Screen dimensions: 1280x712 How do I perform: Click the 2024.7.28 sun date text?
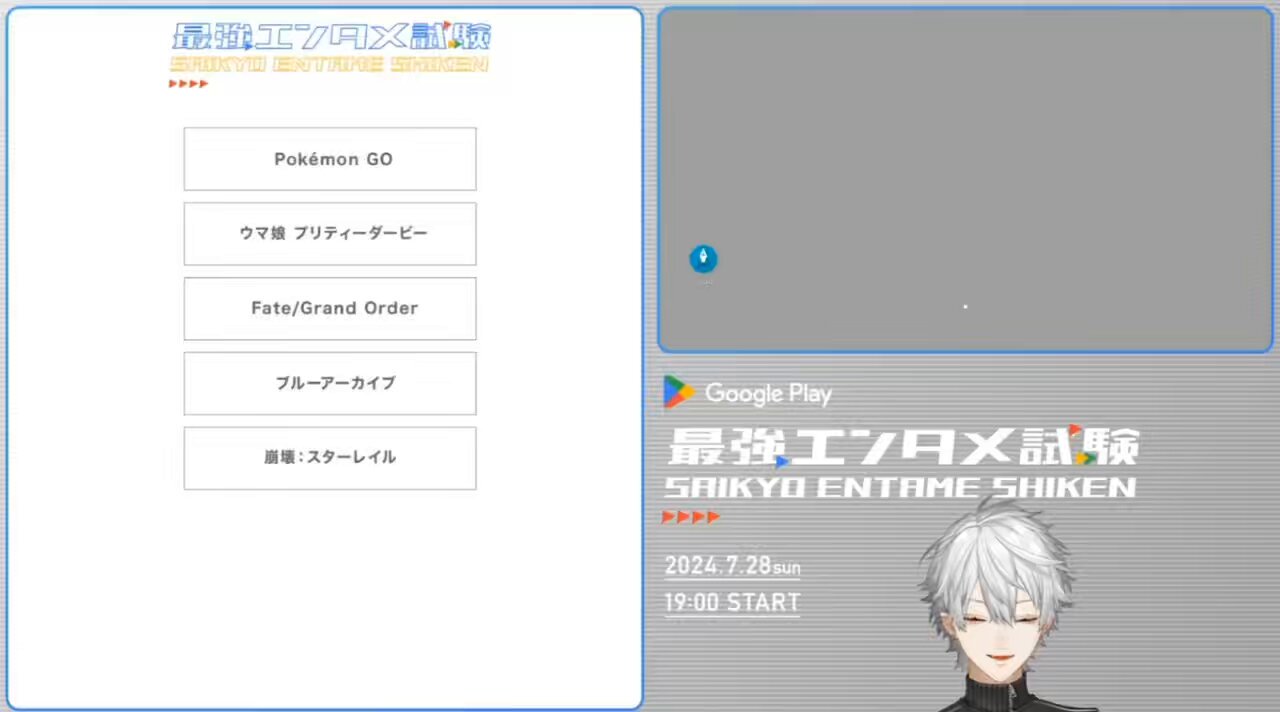coord(732,566)
